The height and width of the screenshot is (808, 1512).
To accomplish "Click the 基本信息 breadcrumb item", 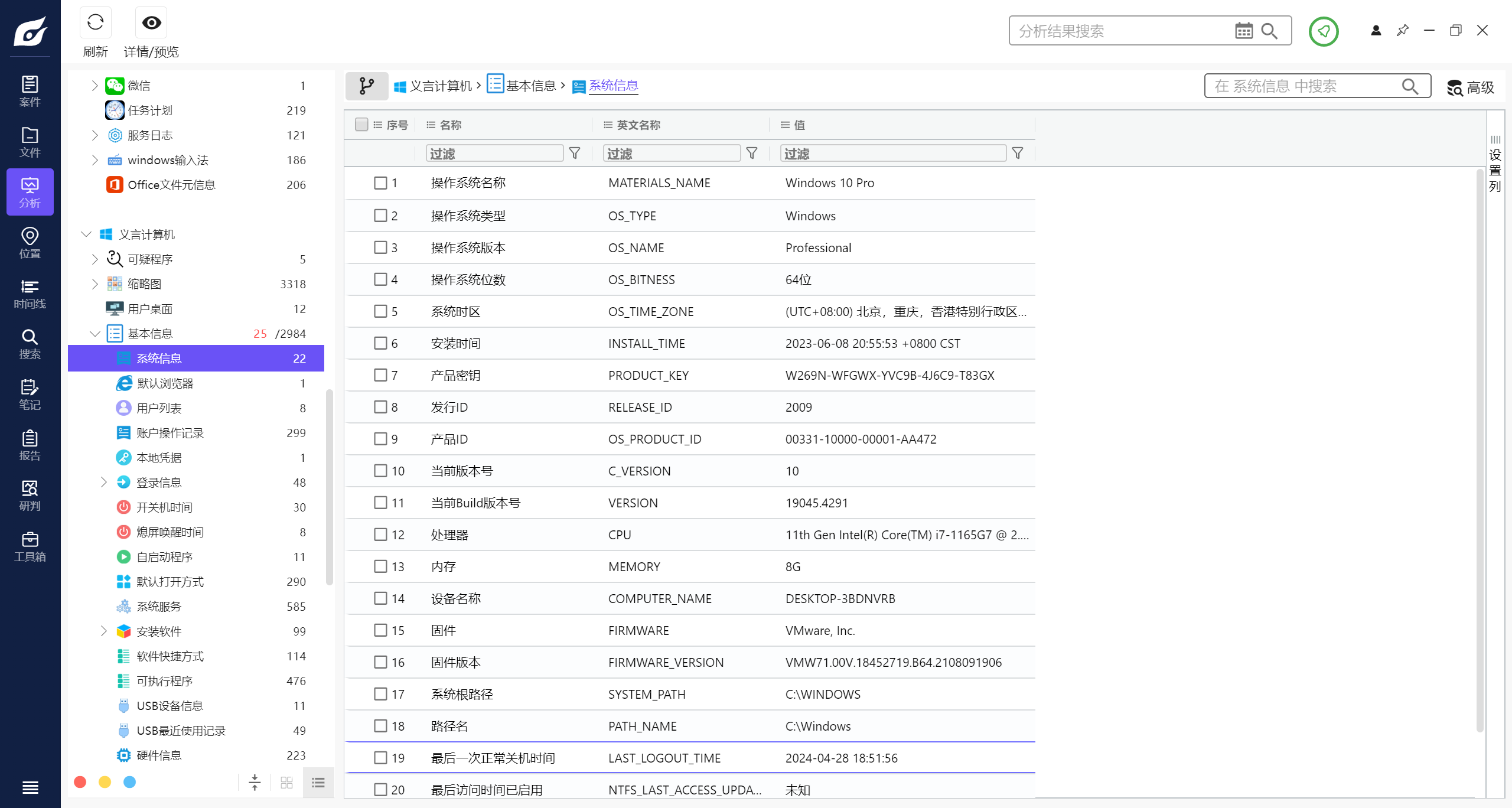I will 530,86.
